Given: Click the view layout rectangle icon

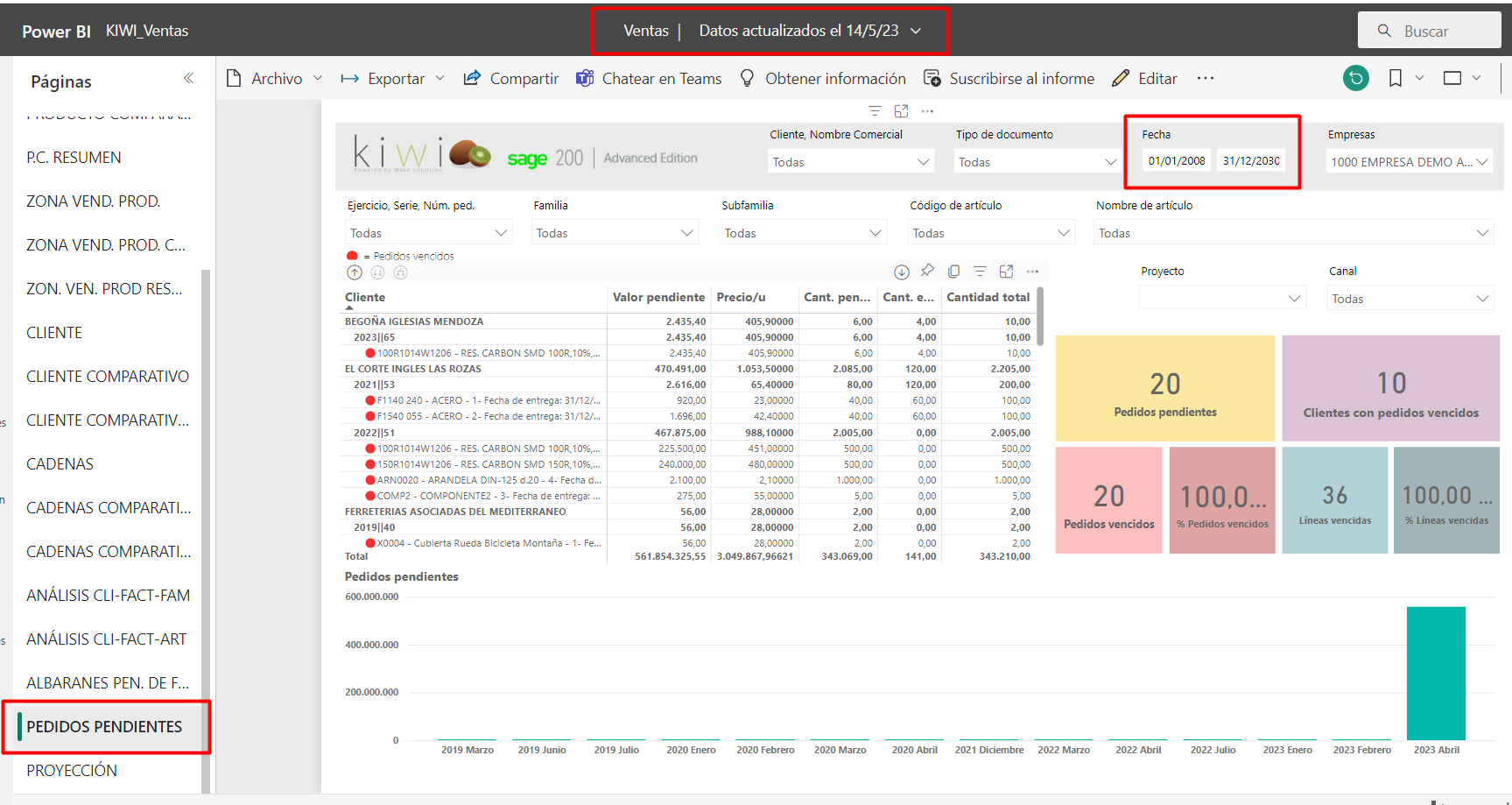Looking at the screenshot, I should click(1452, 78).
